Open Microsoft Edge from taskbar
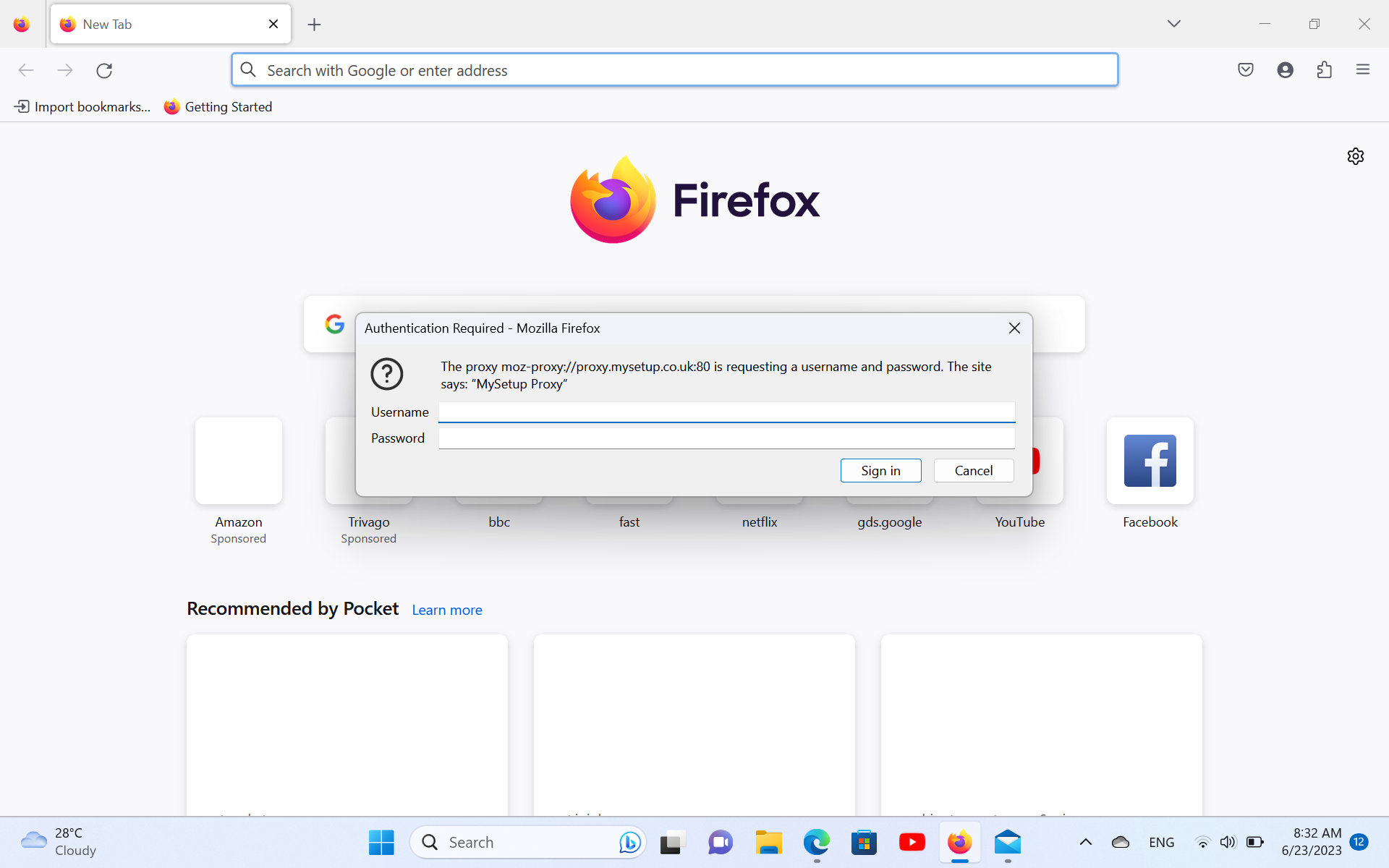This screenshot has height=868, width=1389. (x=816, y=842)
